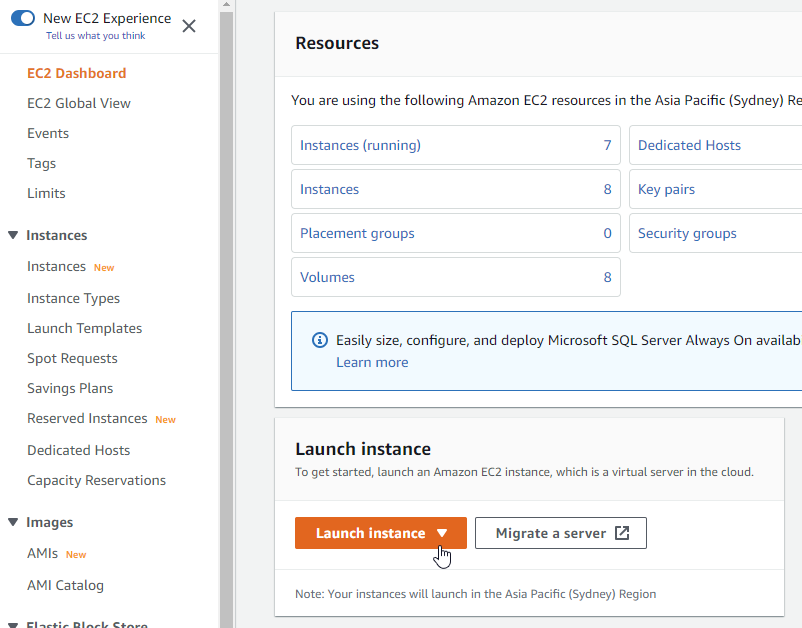Click the info icon in the SQL Server notice
The width and height of the screenshot is (802, 628).
coord(319,340)
